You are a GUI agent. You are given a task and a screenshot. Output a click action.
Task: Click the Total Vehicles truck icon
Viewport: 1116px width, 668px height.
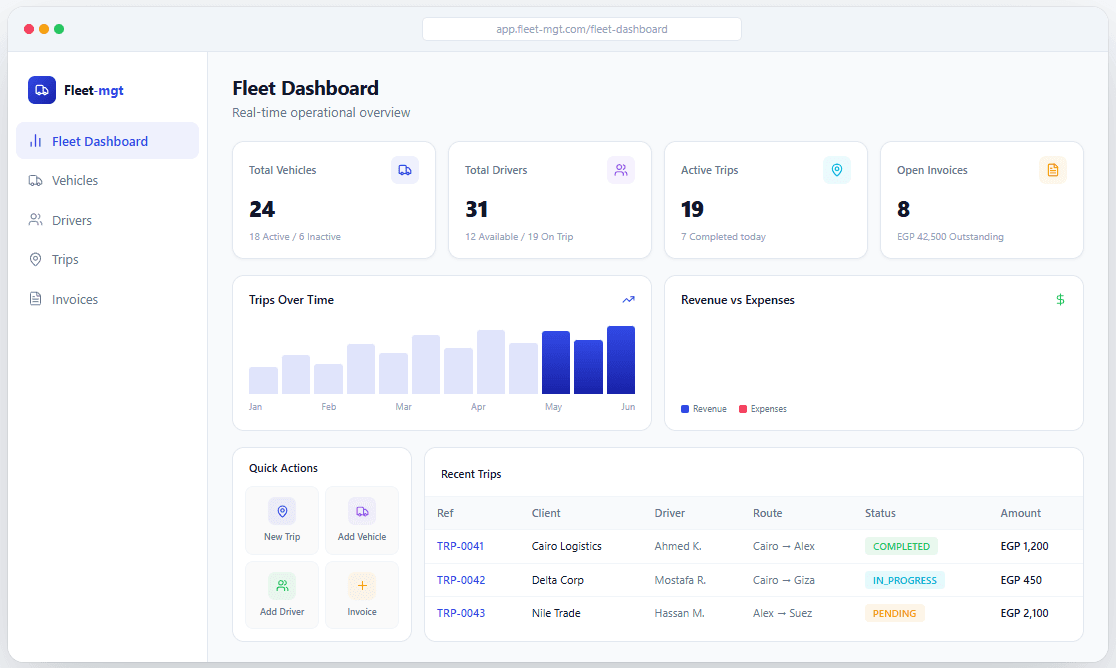tap(405, 170)
